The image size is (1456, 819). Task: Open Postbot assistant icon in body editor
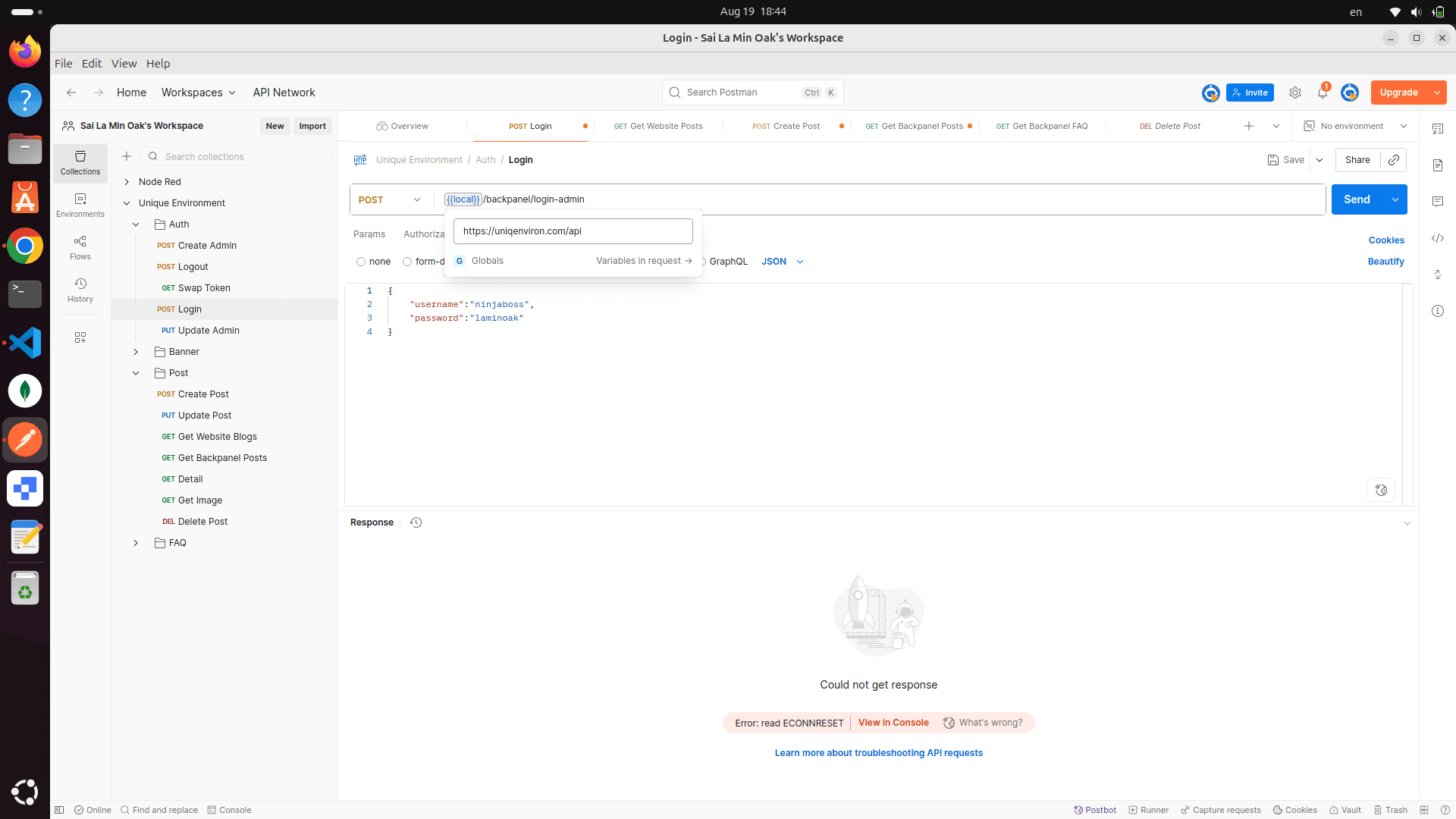[x=1381, y=490]
